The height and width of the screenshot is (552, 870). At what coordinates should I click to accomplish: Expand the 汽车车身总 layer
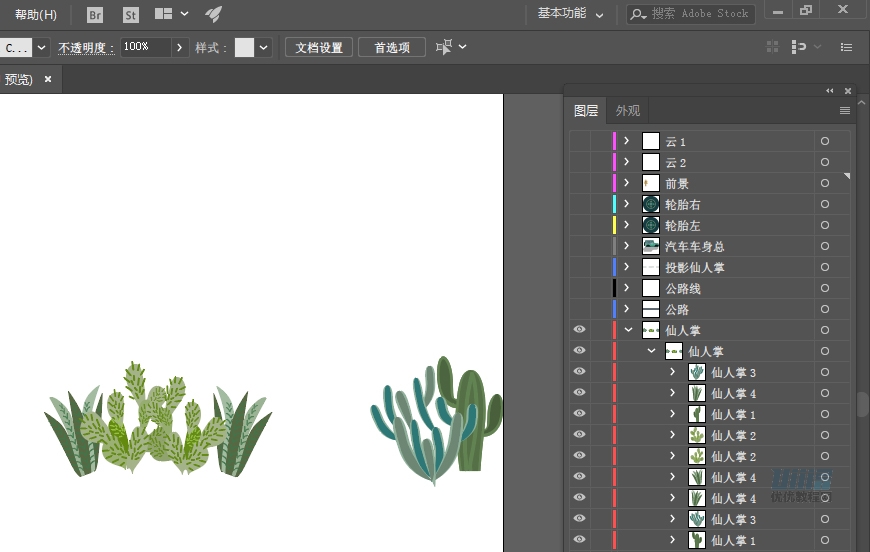627,246
